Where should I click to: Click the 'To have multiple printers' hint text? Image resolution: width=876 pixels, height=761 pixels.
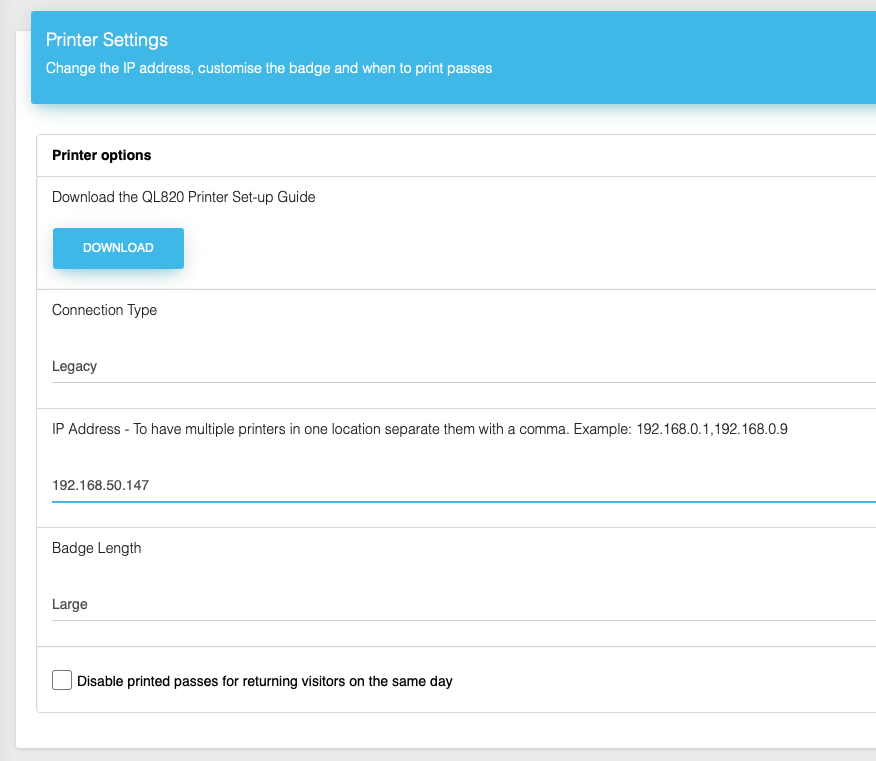pyautogui.click(x=209, y=429)
